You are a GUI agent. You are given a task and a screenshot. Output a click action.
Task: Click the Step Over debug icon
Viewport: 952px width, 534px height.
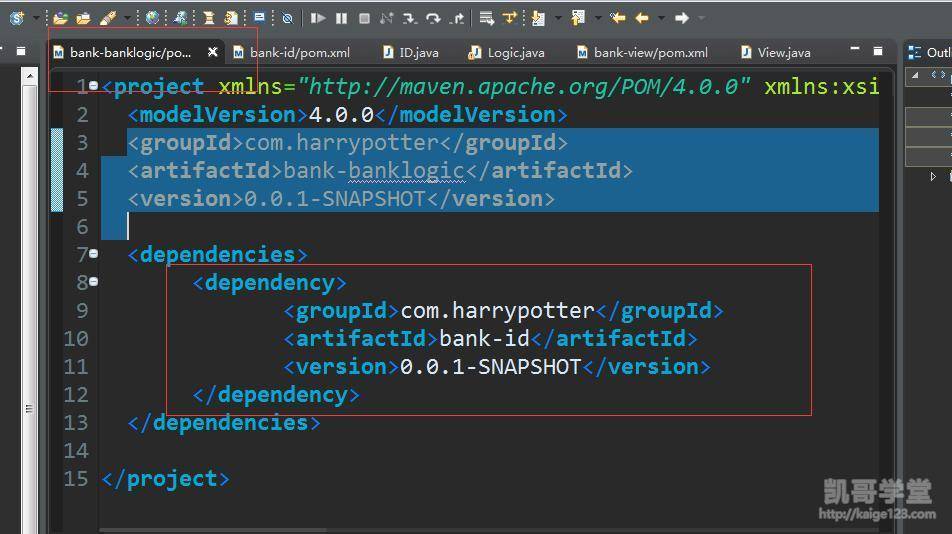(433, 18)
